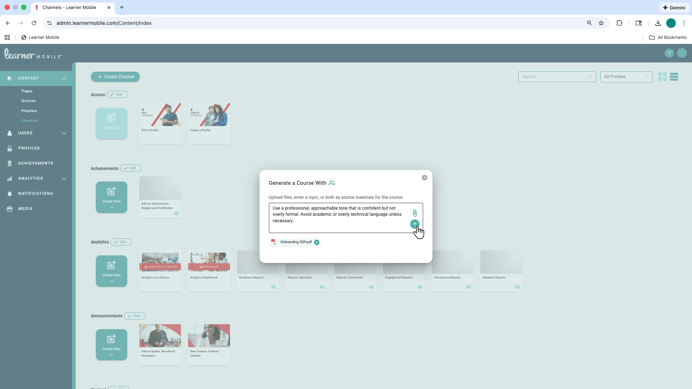The width and height of the screenshot is (692, 389).
Task: Open the Learner Mobile bookmark
Action: (x=40, y=38)
